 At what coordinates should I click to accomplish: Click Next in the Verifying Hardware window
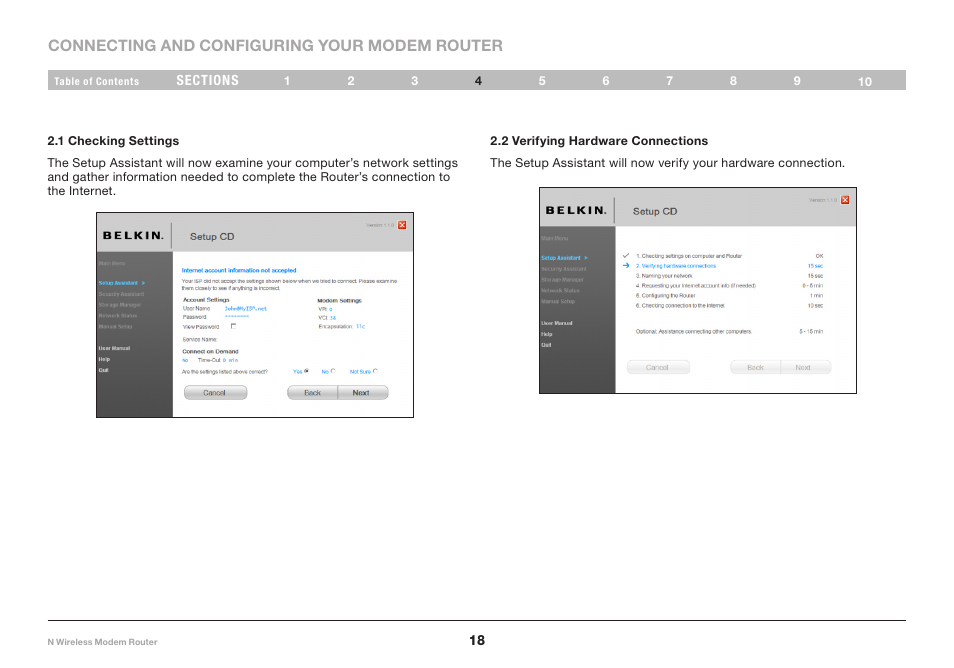pyautogui.click(x=806, y=367)
